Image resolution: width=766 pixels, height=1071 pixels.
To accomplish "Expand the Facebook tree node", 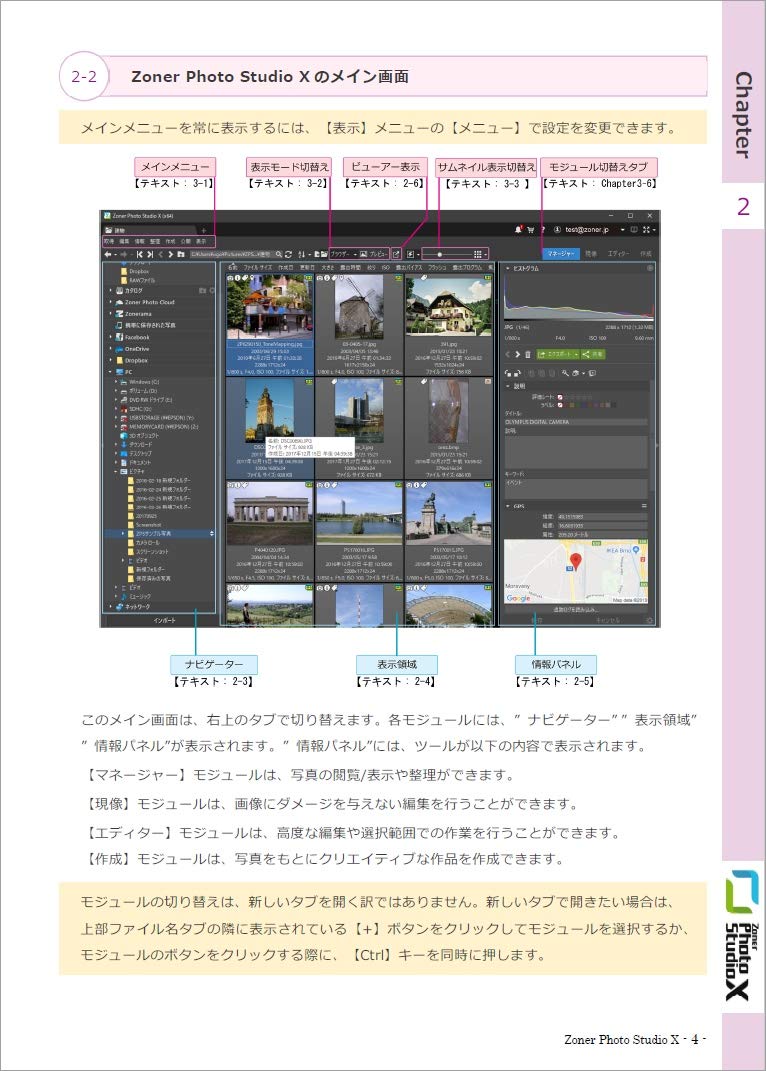I will (x=111, y=337).
